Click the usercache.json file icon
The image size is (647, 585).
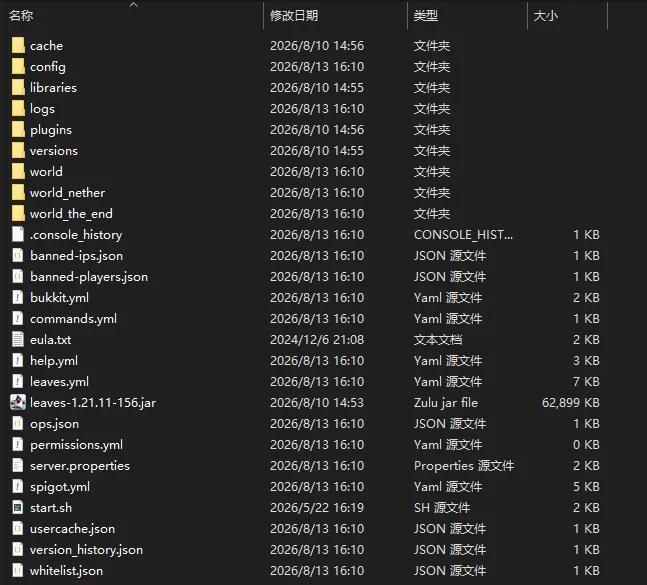pyautogui.click(x=18, y=528)
